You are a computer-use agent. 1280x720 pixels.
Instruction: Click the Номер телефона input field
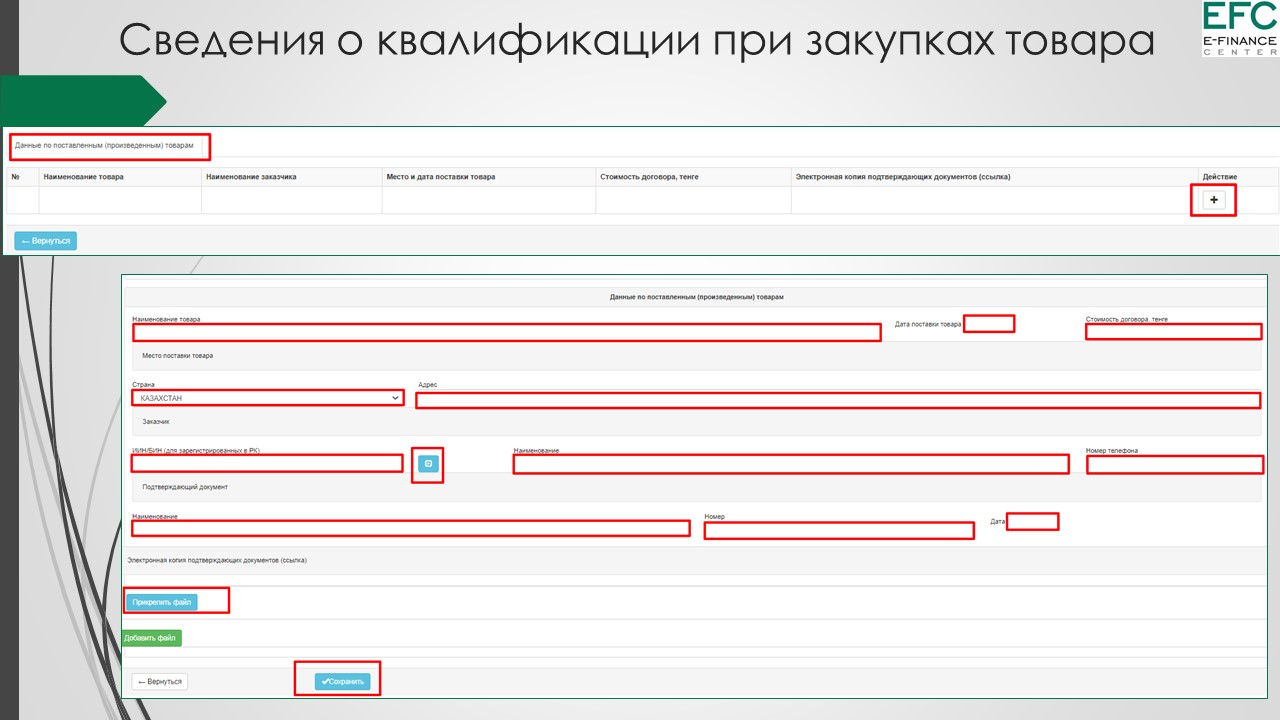coord(1175,465)
